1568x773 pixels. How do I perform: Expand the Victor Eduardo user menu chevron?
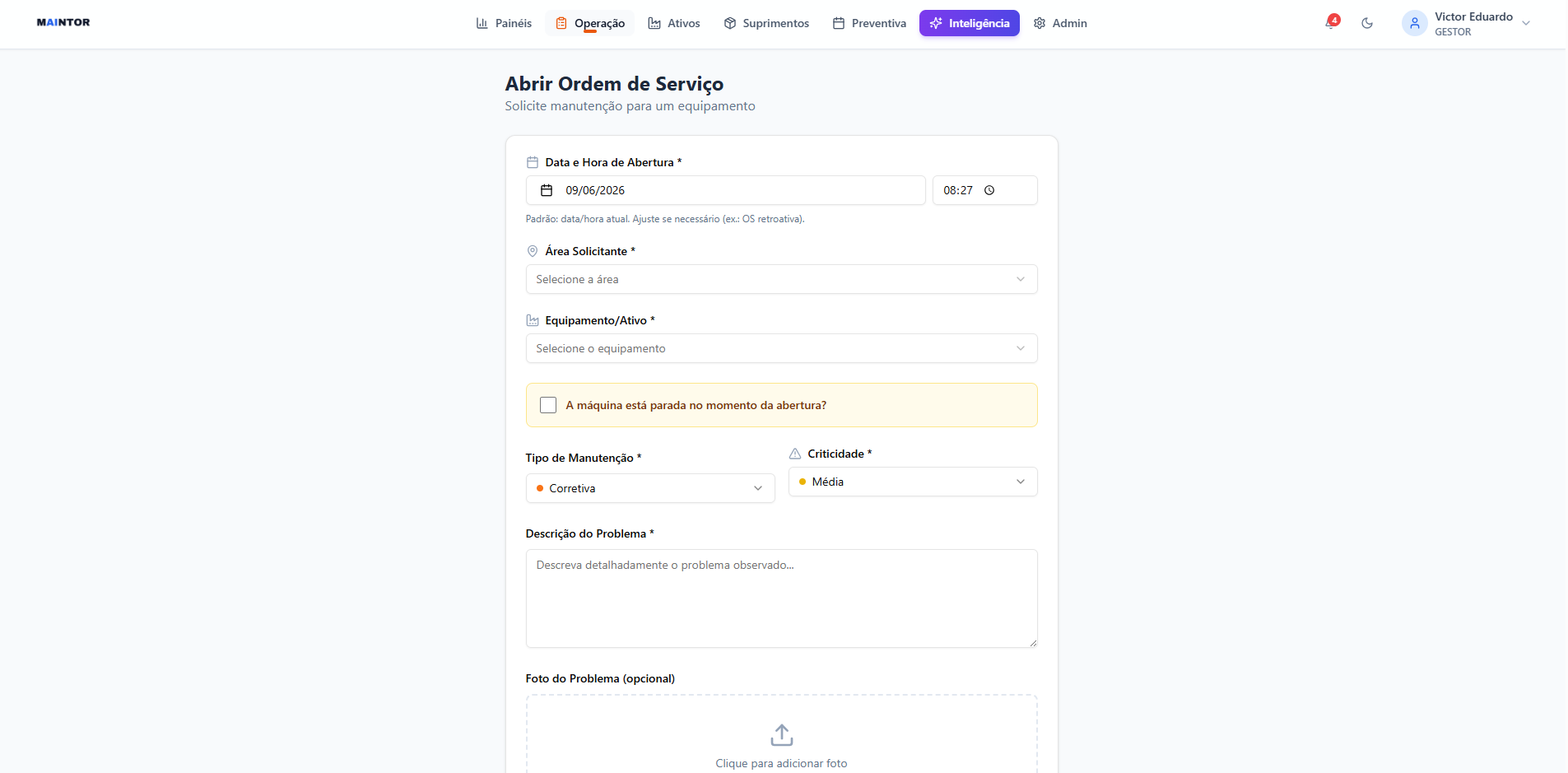(1525, 23)
